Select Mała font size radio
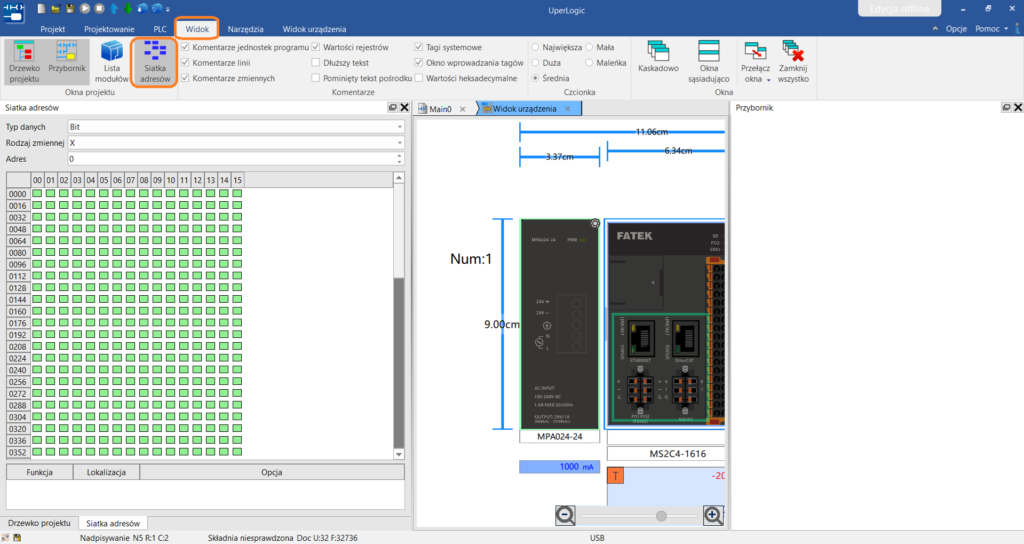This screenshot has width=1024, height=544. click(x=589, y=47)
